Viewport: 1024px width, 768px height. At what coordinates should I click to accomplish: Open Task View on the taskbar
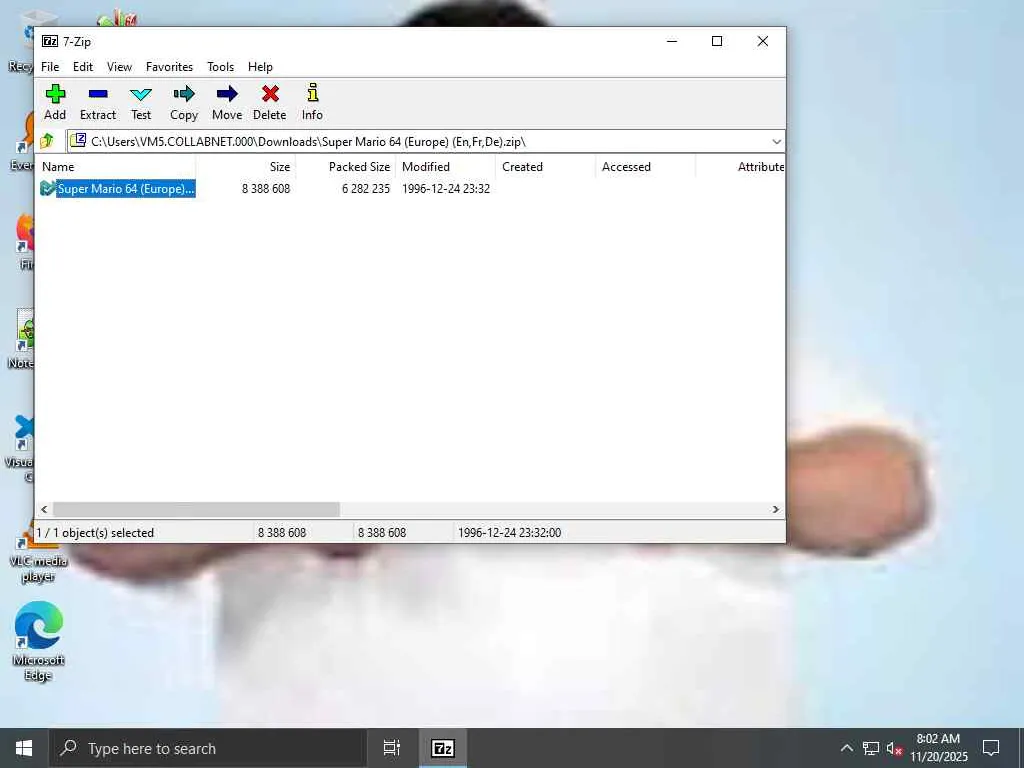(x=392, y=748)
